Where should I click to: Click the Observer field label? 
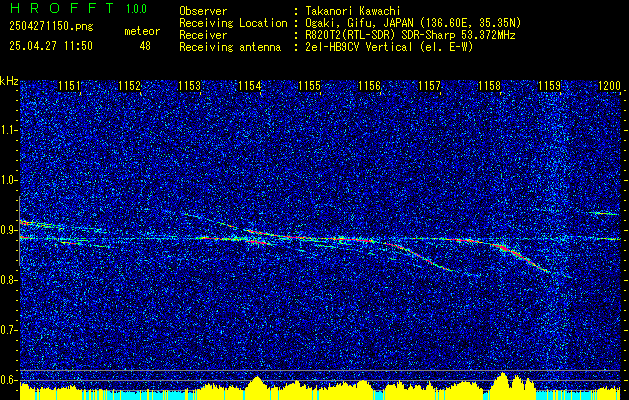click(203, 11)
